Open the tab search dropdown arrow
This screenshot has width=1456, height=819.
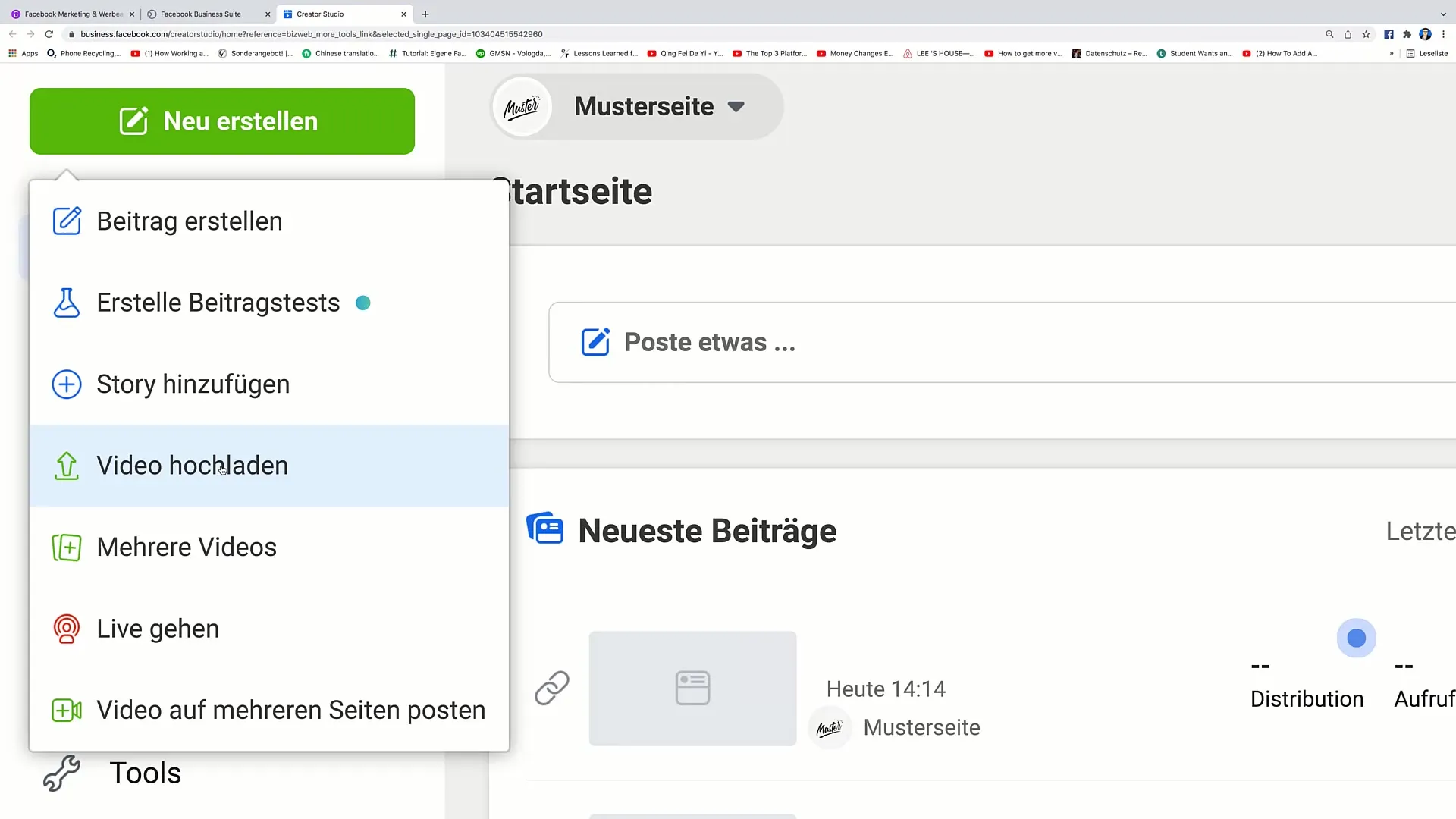pos(1443,14)
